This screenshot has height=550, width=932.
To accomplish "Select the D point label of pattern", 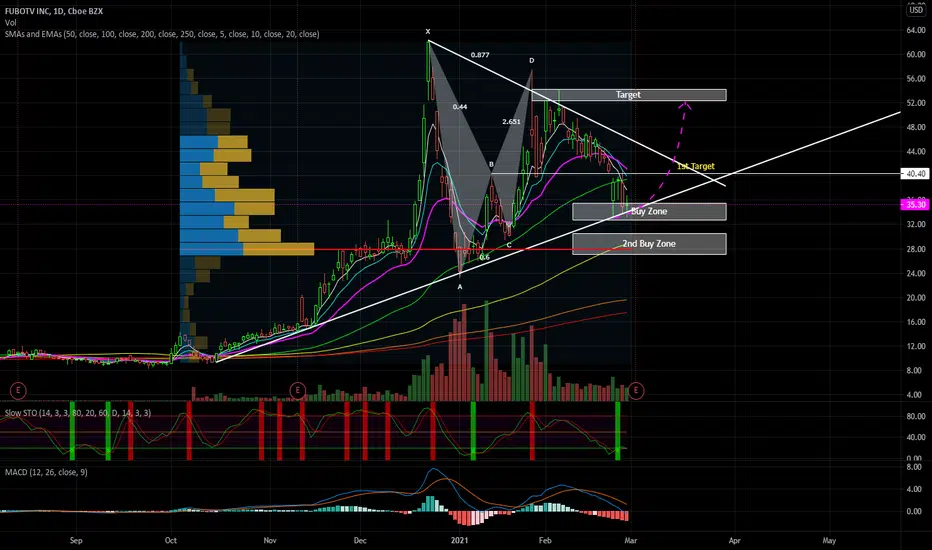I will pos(532,61).
